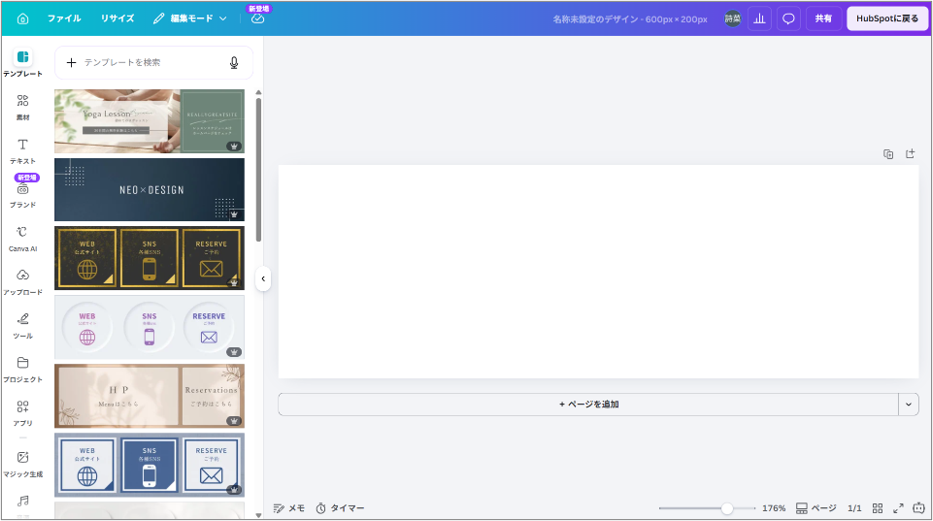Select the Yoga Lesson template thumbnail
The image size is (933, 521).
[149, 121]
